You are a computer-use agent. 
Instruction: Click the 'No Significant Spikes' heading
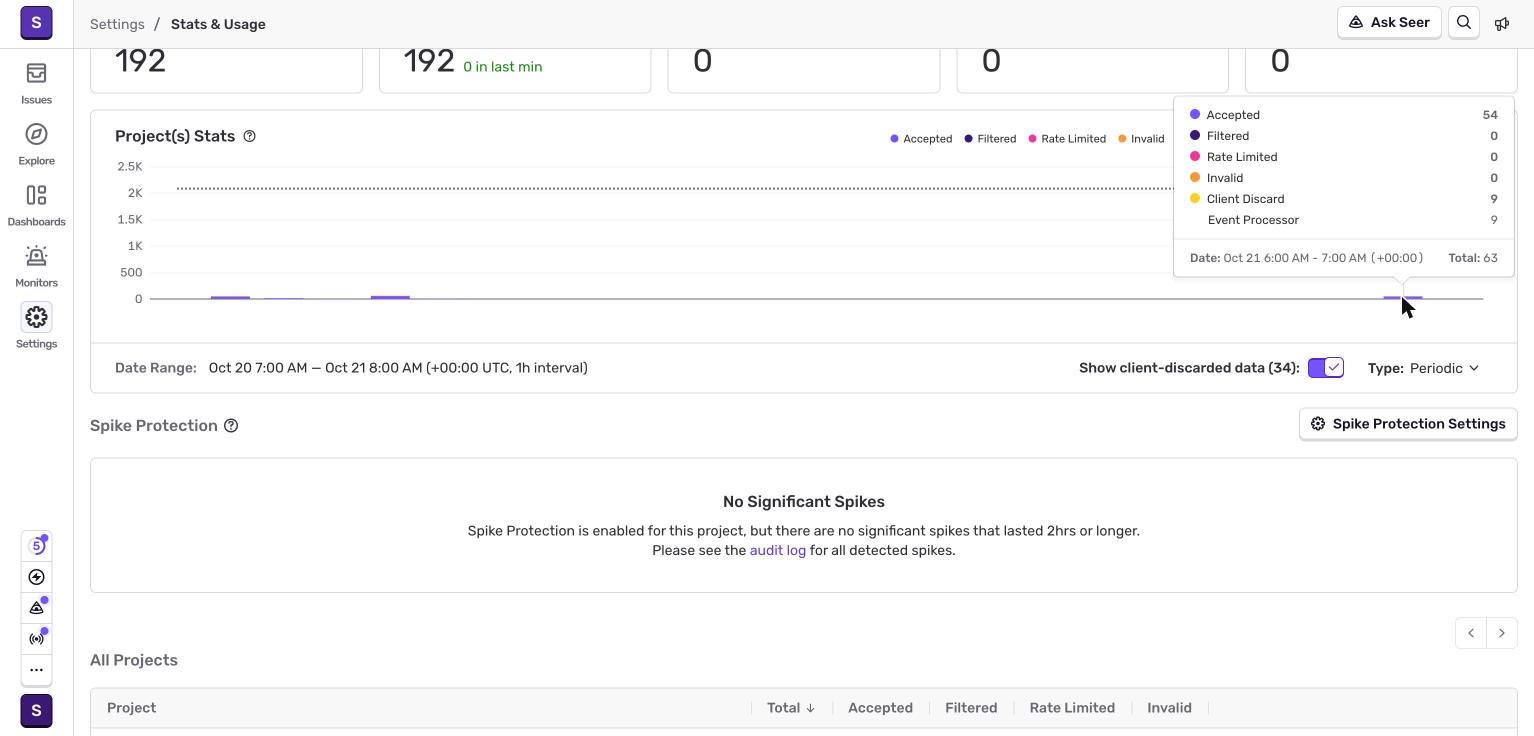pyautogui.click(x=804, y=502)
